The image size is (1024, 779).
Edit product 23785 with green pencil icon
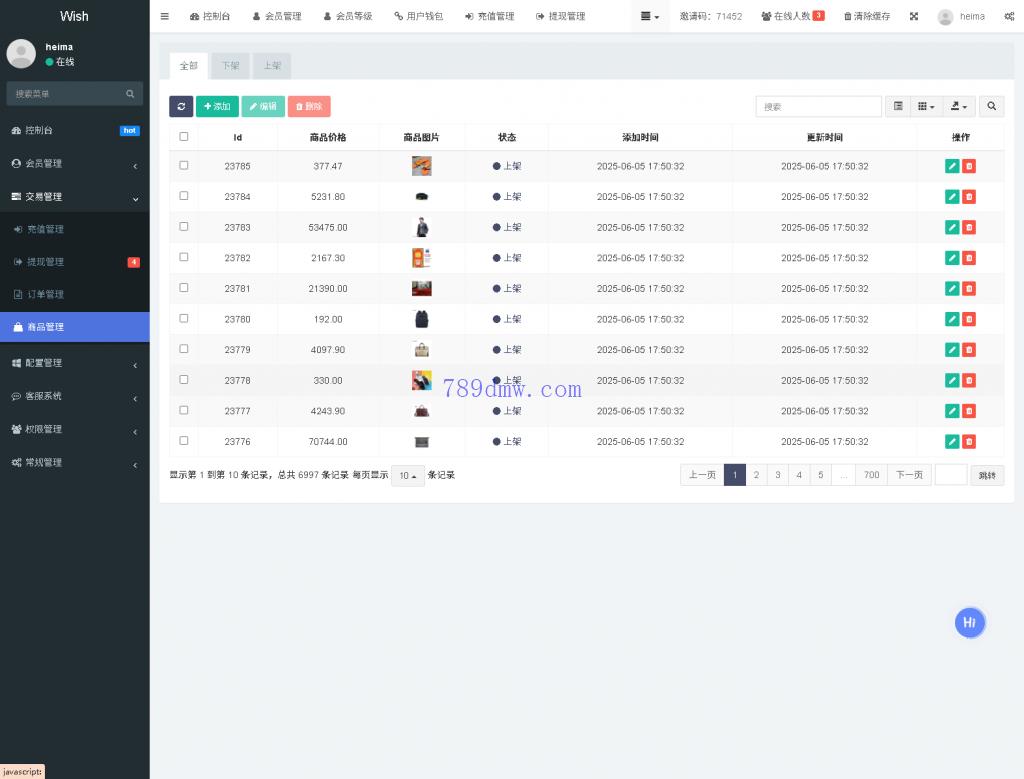pos(952,166)
